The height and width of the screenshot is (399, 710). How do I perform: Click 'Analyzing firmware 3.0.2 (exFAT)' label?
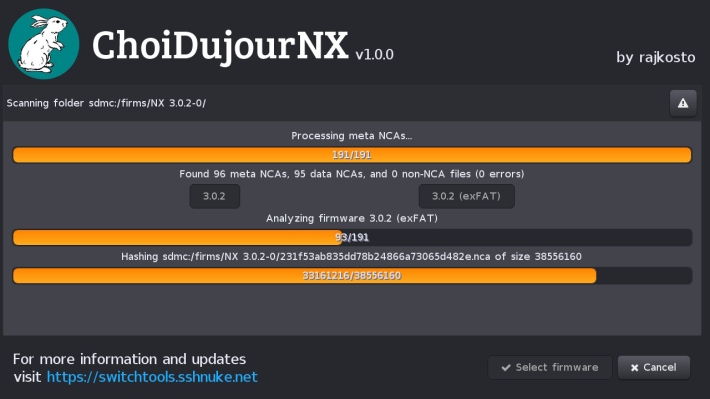[352, 218]
